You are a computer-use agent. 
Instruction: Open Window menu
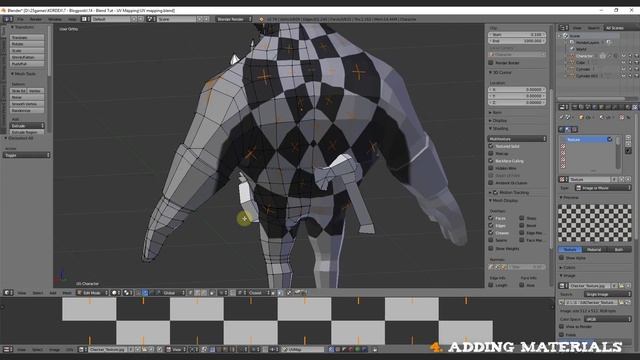(55, 19)
